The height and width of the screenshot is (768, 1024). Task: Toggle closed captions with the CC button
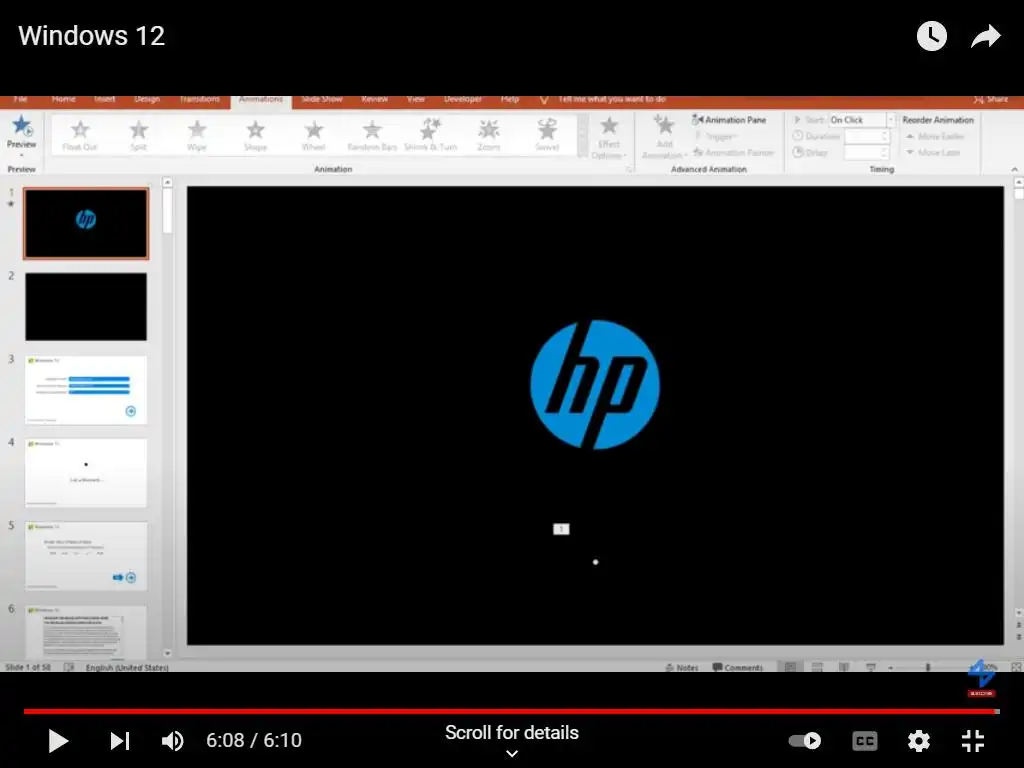(865, 741)
